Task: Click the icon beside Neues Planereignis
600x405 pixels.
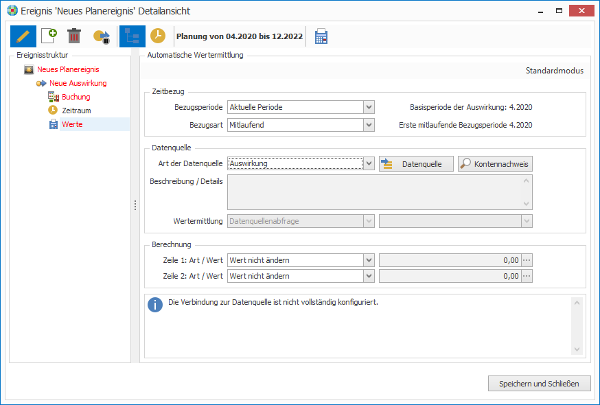Action: (x=29, y=69)
